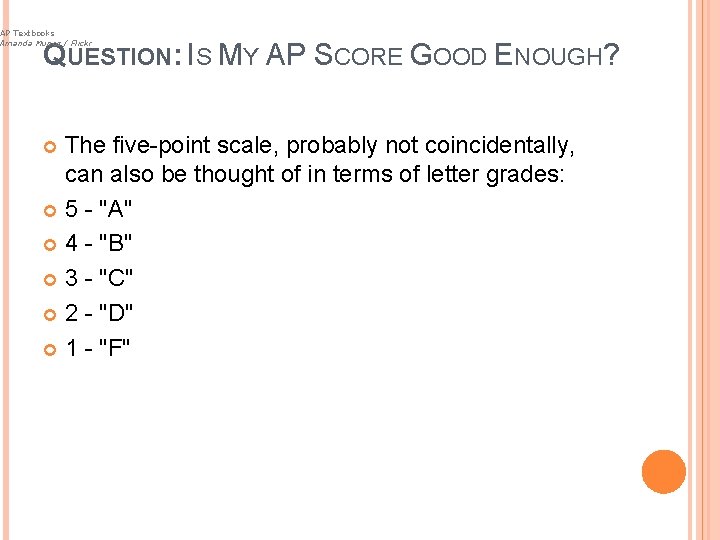
Task: Click the line 'can also be thought of in terms'
Action: point(315,174)
